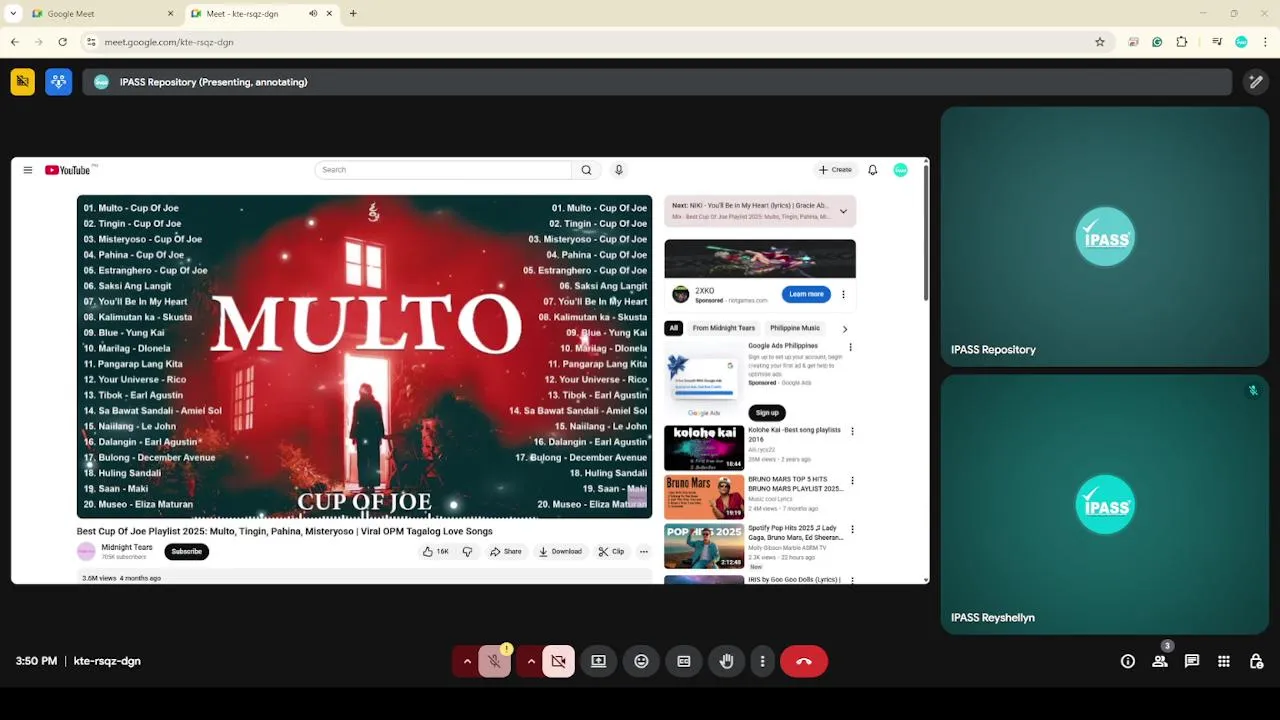Screen dimensions: 1280x720
Task: Click Share under the video
Action: pos(506,551)
